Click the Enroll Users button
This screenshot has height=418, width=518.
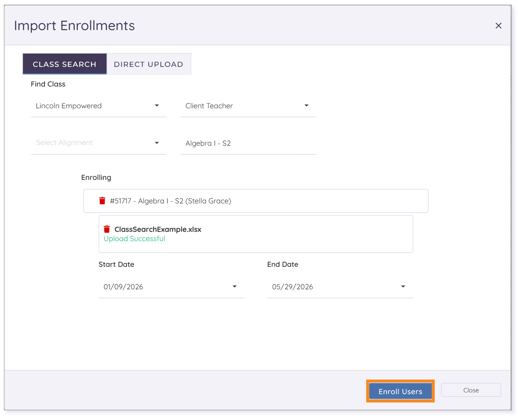click(400, 391)
